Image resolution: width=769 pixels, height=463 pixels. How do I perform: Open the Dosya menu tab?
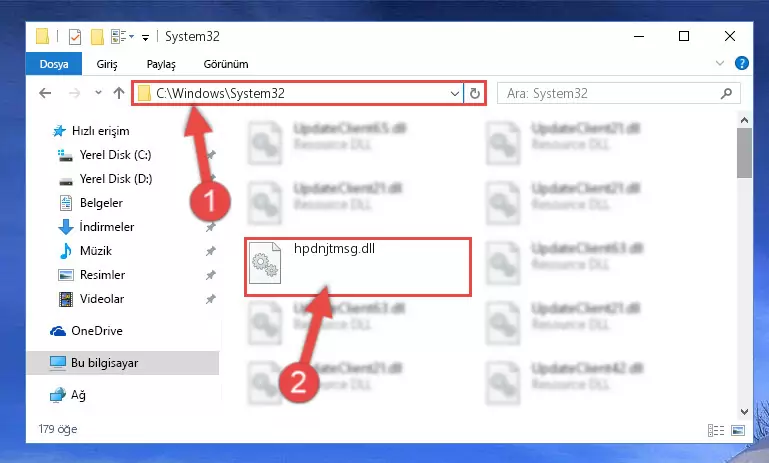tap(54, 64)
